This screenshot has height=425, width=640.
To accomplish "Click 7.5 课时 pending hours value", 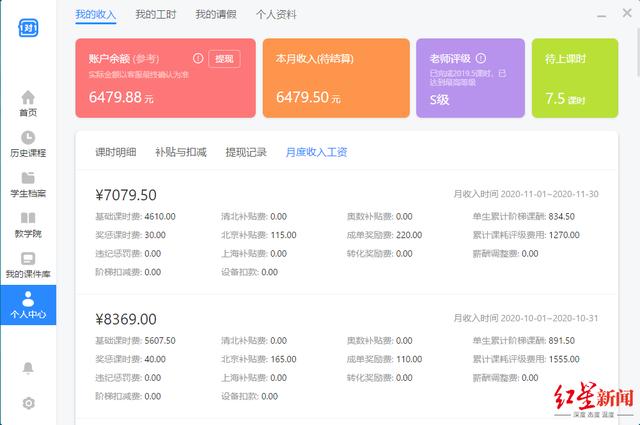I will coord(565,98).
